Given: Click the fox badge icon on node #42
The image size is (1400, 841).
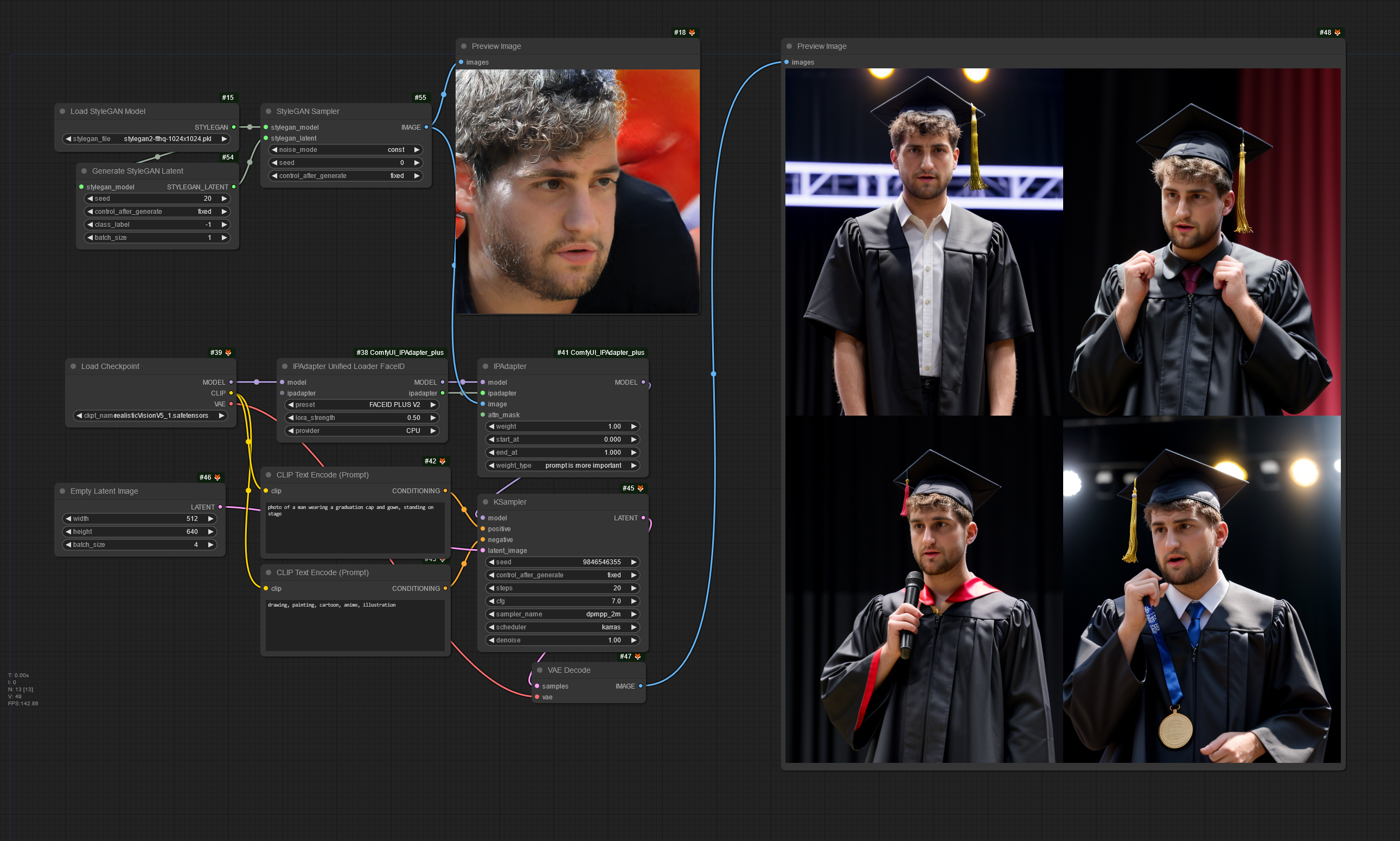Looking at the screenshot, I should [x=443, y=461].
